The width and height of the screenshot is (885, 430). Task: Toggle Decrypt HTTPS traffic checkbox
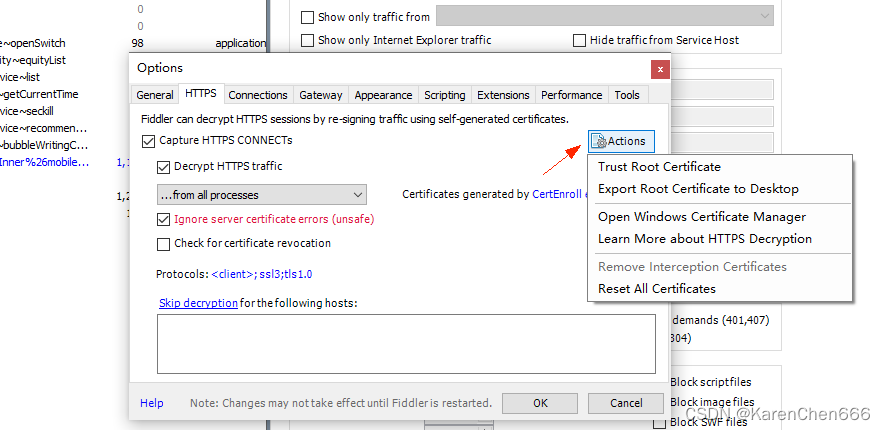point(163,167)
